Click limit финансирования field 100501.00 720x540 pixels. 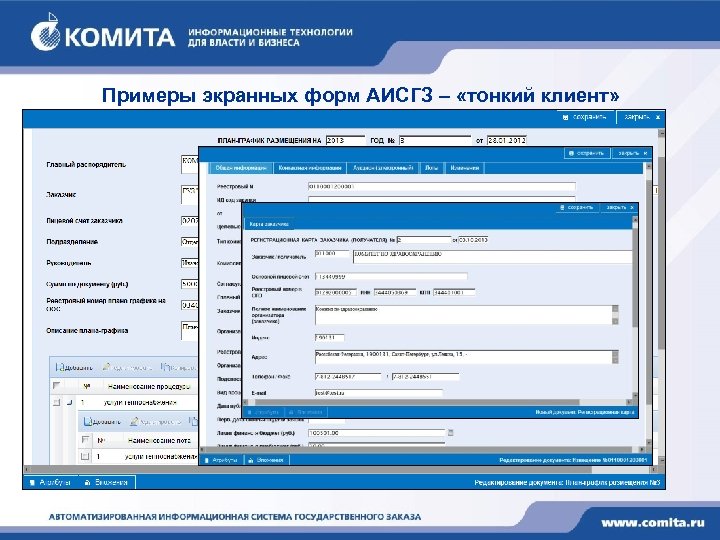click(377, 433)
